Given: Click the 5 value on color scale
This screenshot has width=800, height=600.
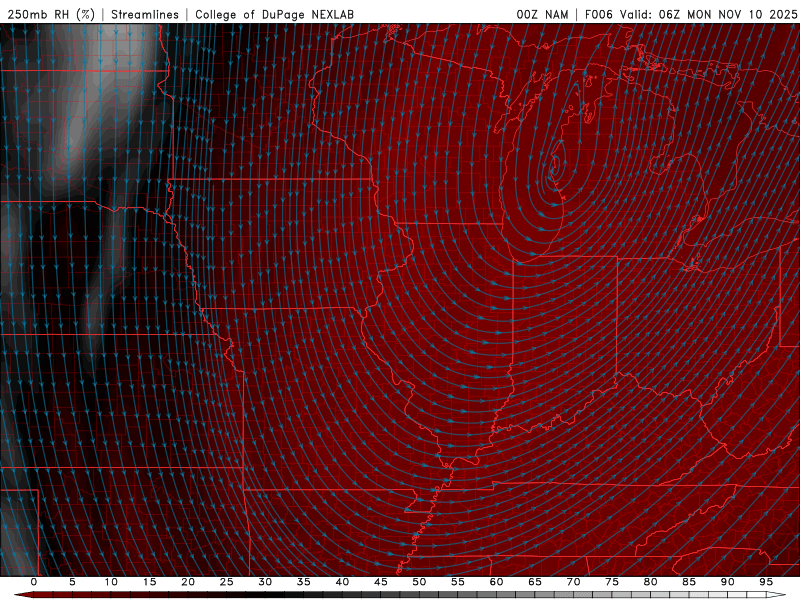Looking at the screenshot, I should [x=72, y=582].
